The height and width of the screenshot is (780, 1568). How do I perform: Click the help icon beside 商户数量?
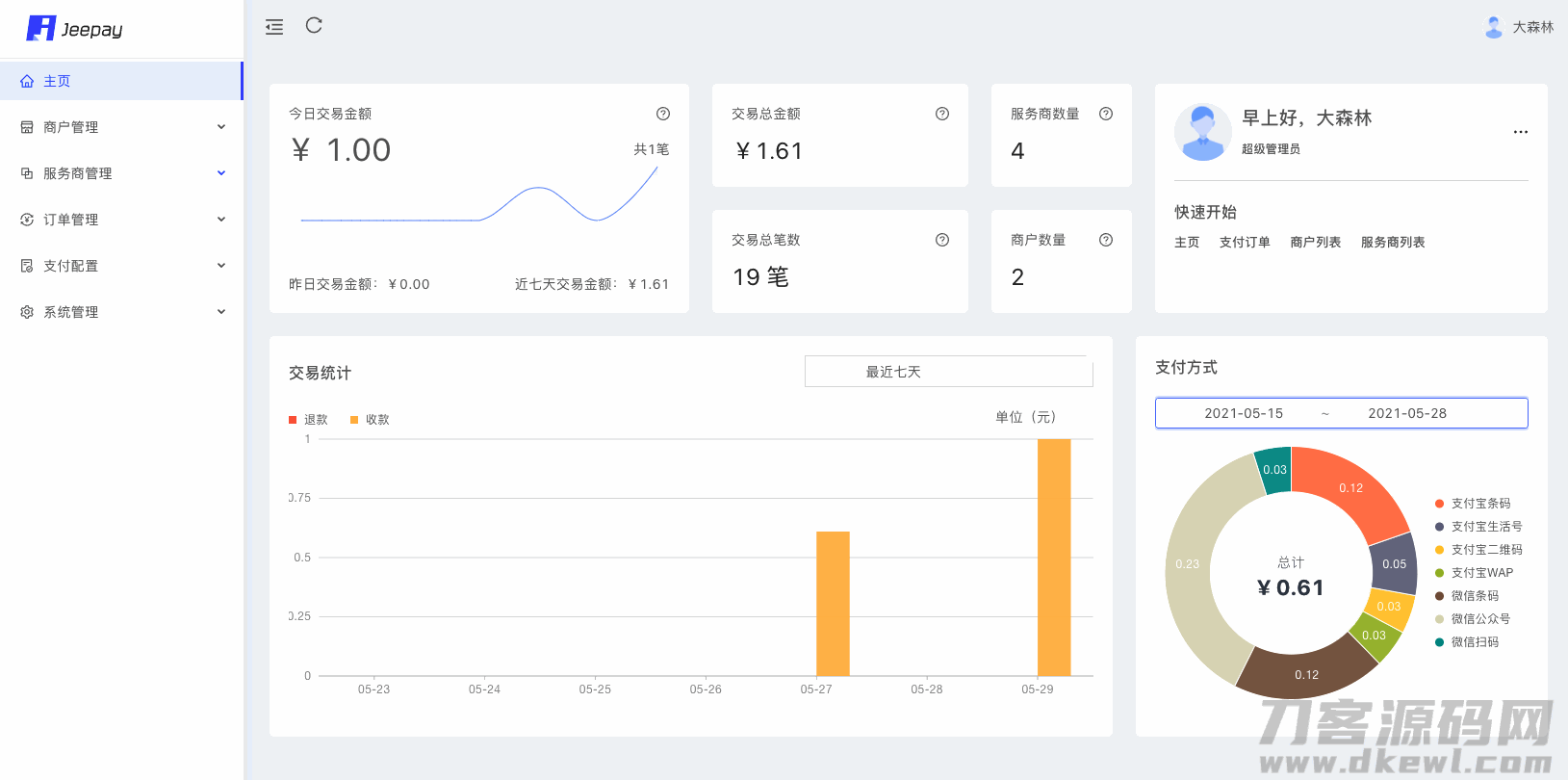(1106, 240)
